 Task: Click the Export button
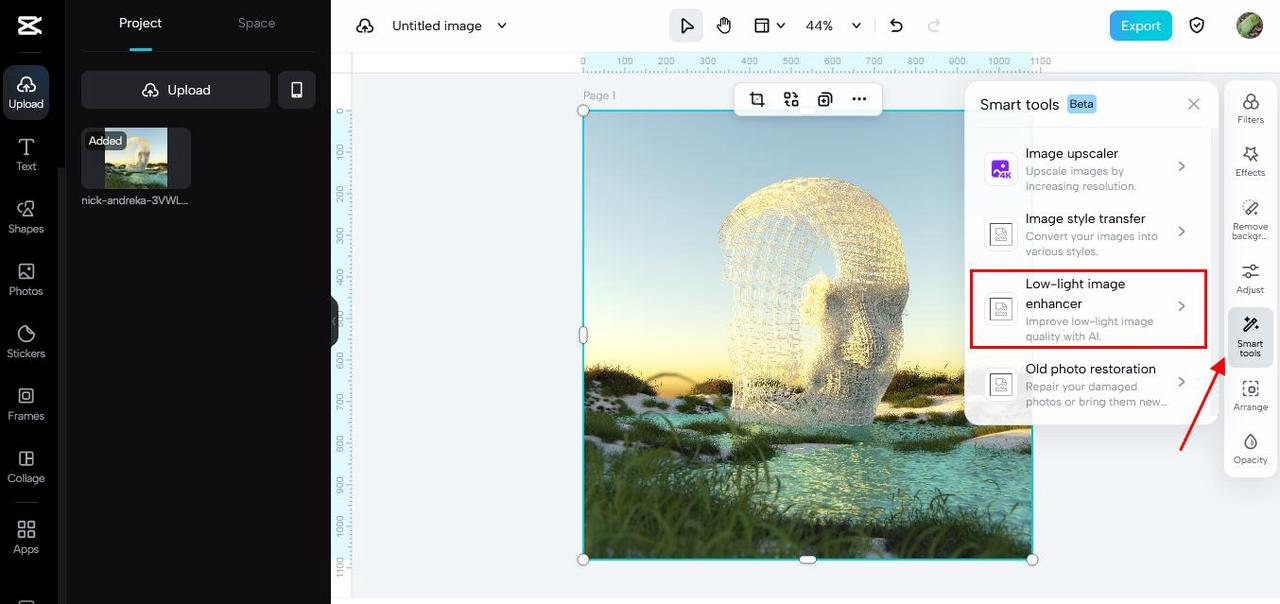[1141, 26]
